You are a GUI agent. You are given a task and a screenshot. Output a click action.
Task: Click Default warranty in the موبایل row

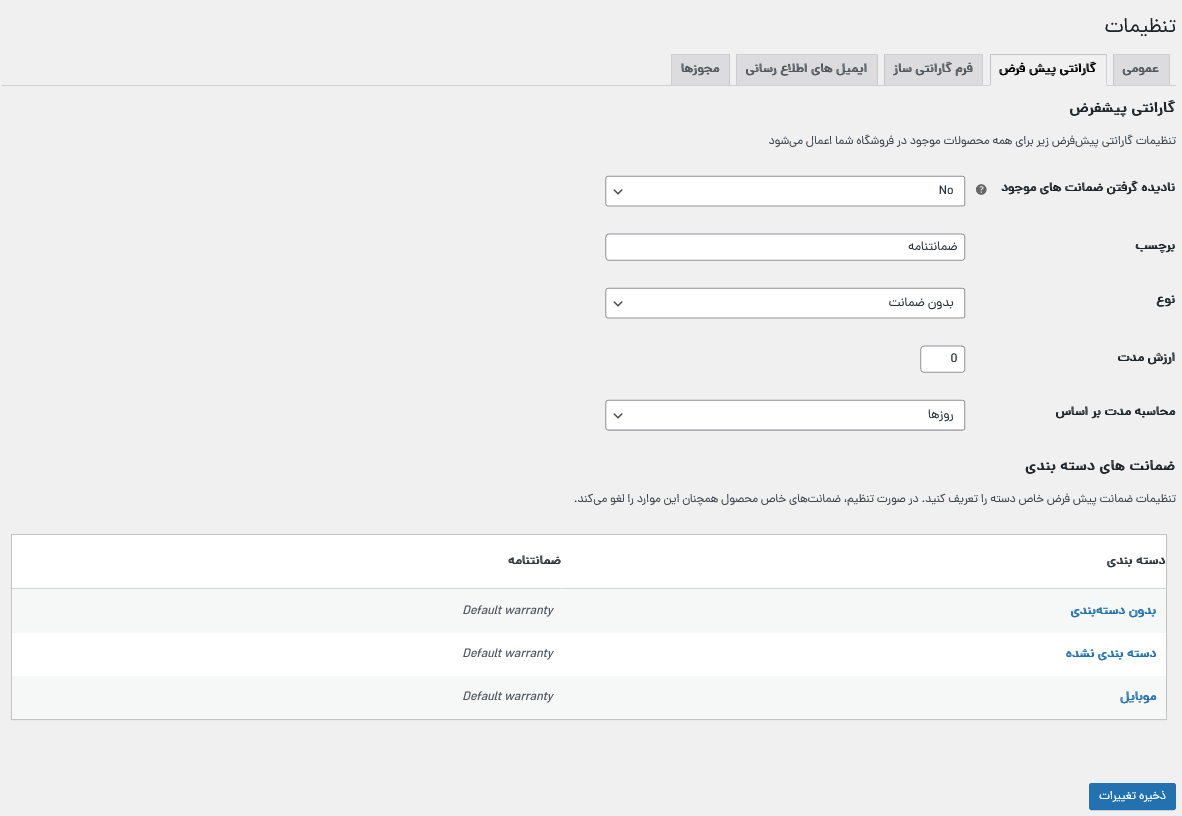pos(508,696)
